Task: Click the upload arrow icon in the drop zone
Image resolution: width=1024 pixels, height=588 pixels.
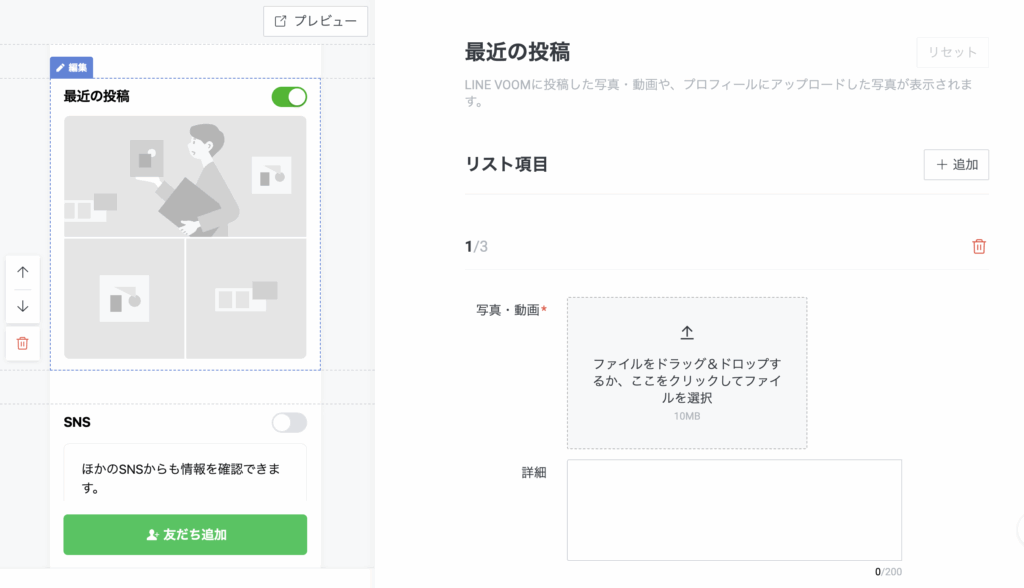Action: pyautogui.click(x=687, y=333)
